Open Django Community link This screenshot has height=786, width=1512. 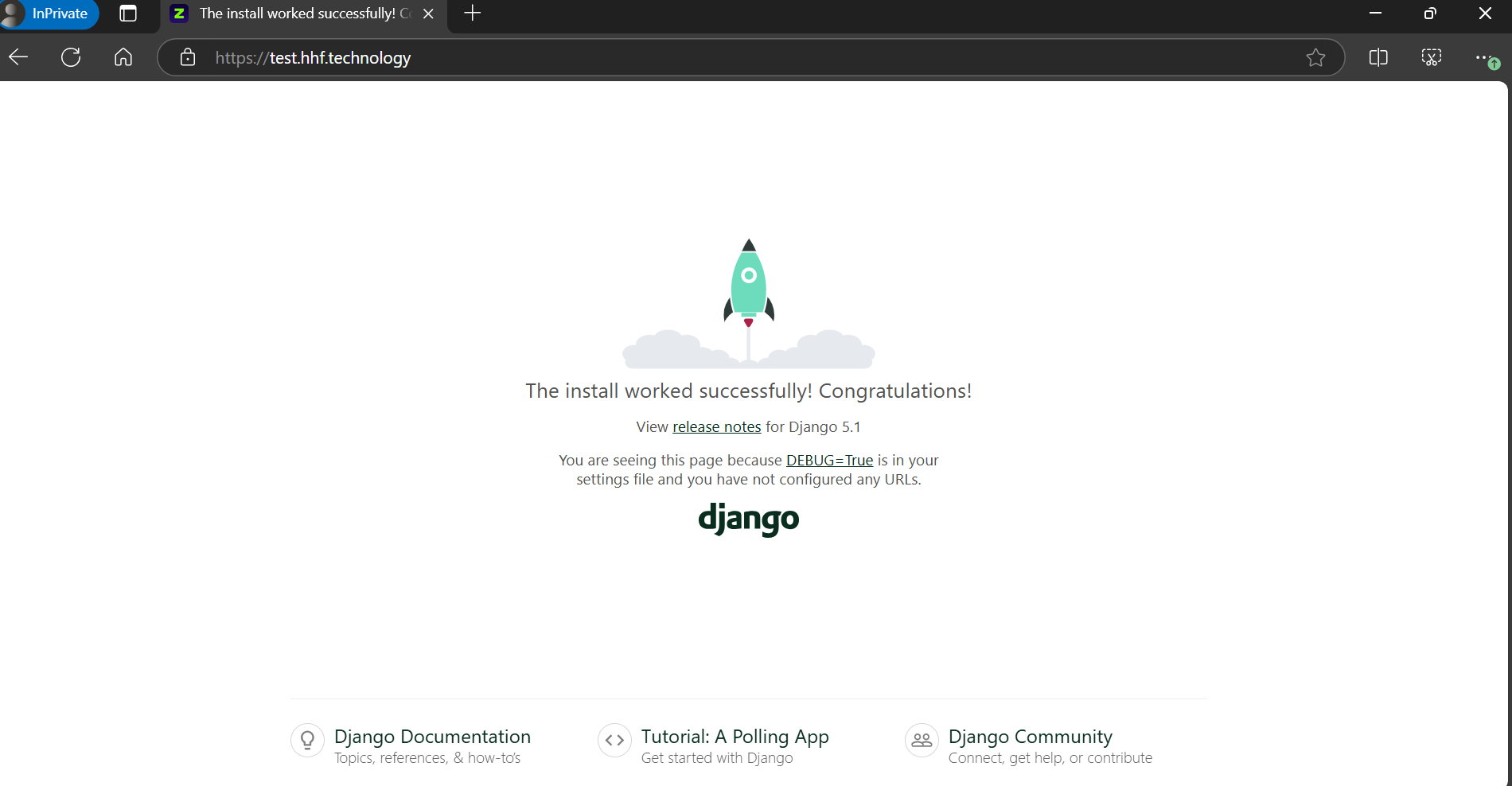[1031, 737]
